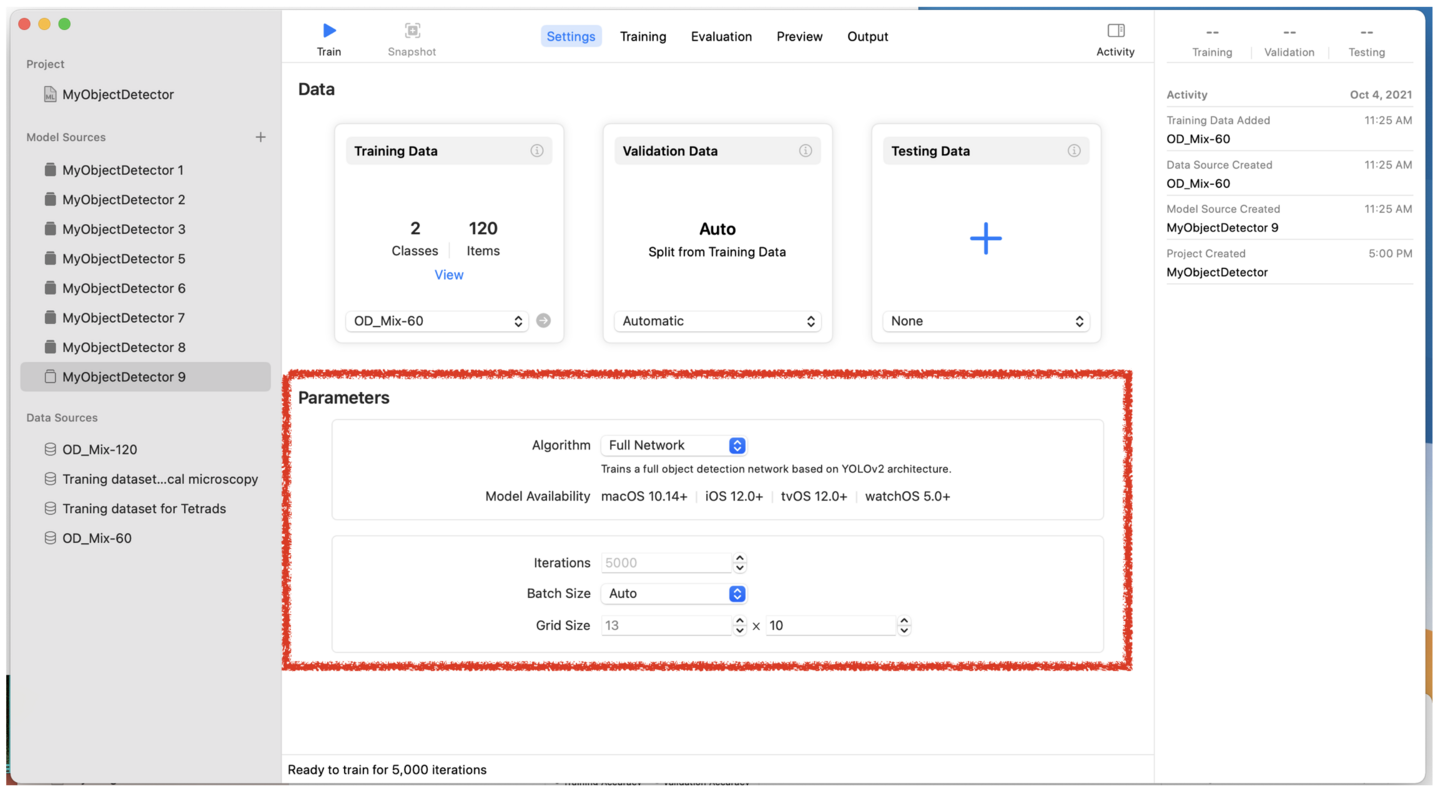Open the Algorithm Full Network dropdown
This screenshot has height=794, width=1440.
coord(673,445)
